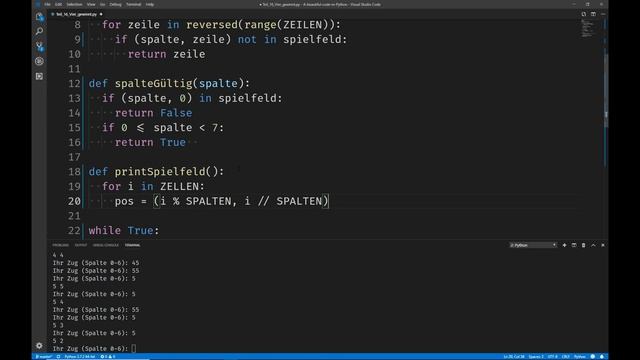The width and height of the screenshot is (640, 360).
Task: Click the sync changes icon in status bar
Action: tap(58, 357)
